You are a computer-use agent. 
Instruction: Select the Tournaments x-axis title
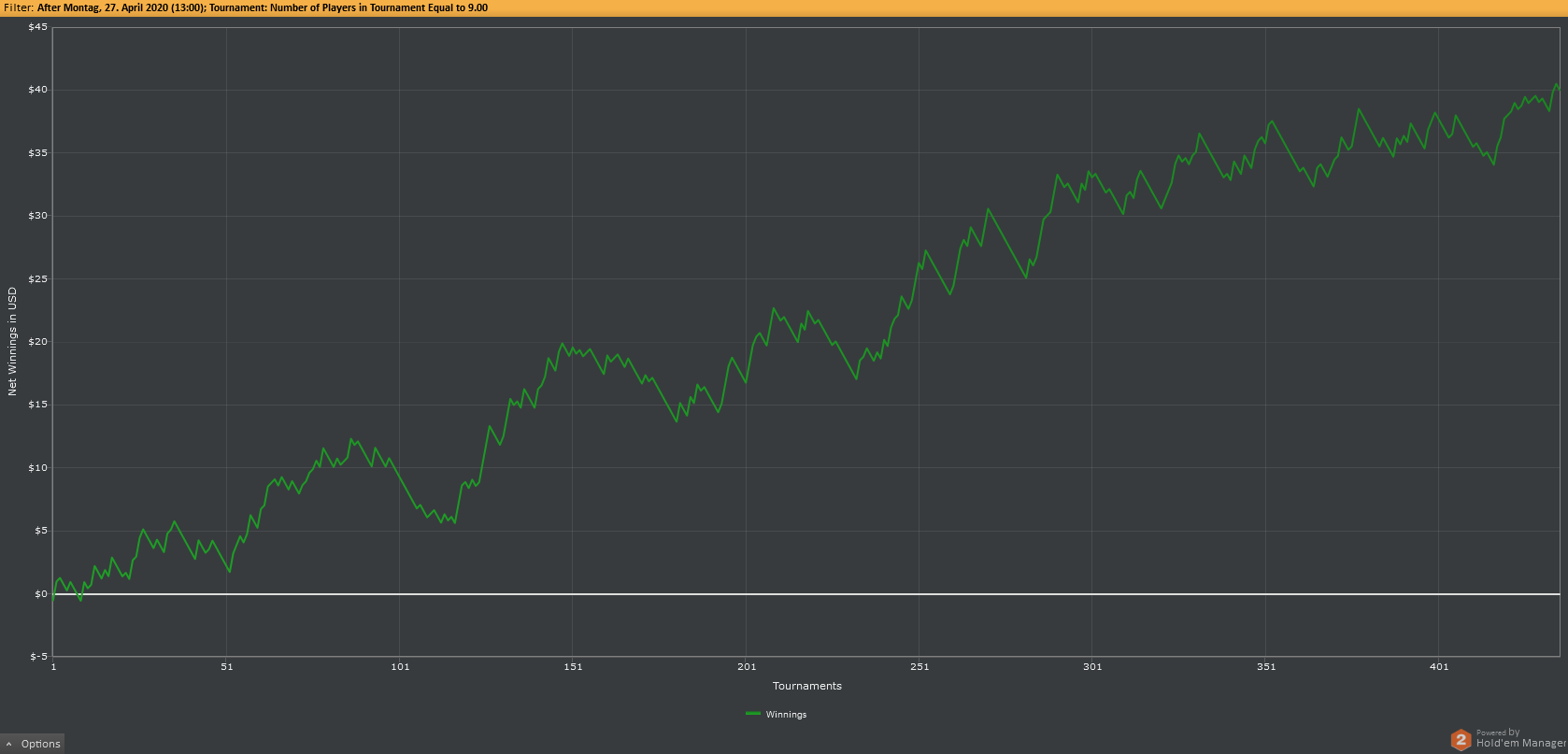(807, 686)
